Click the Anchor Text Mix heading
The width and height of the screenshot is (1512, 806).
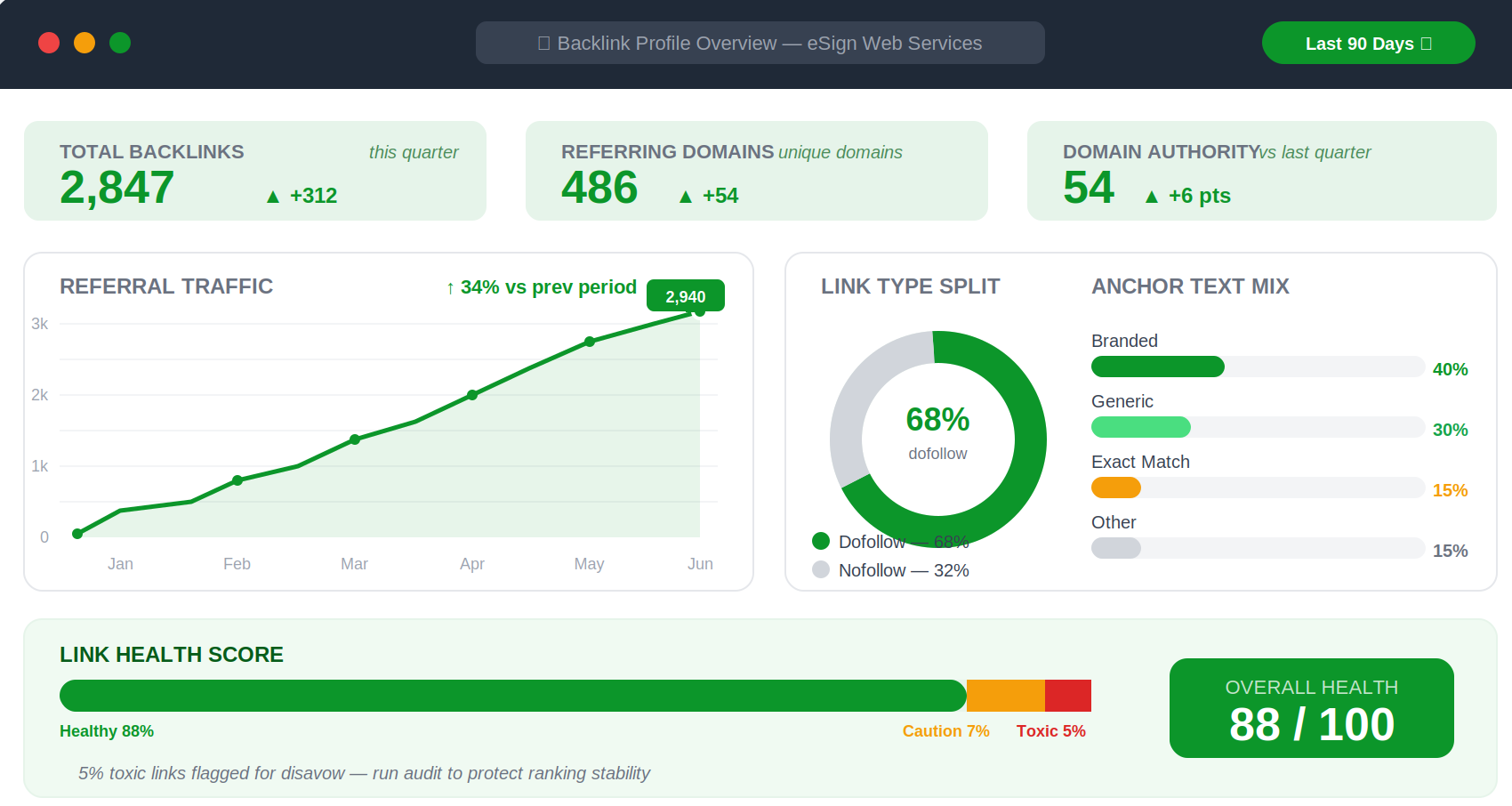pos(1190,286)
